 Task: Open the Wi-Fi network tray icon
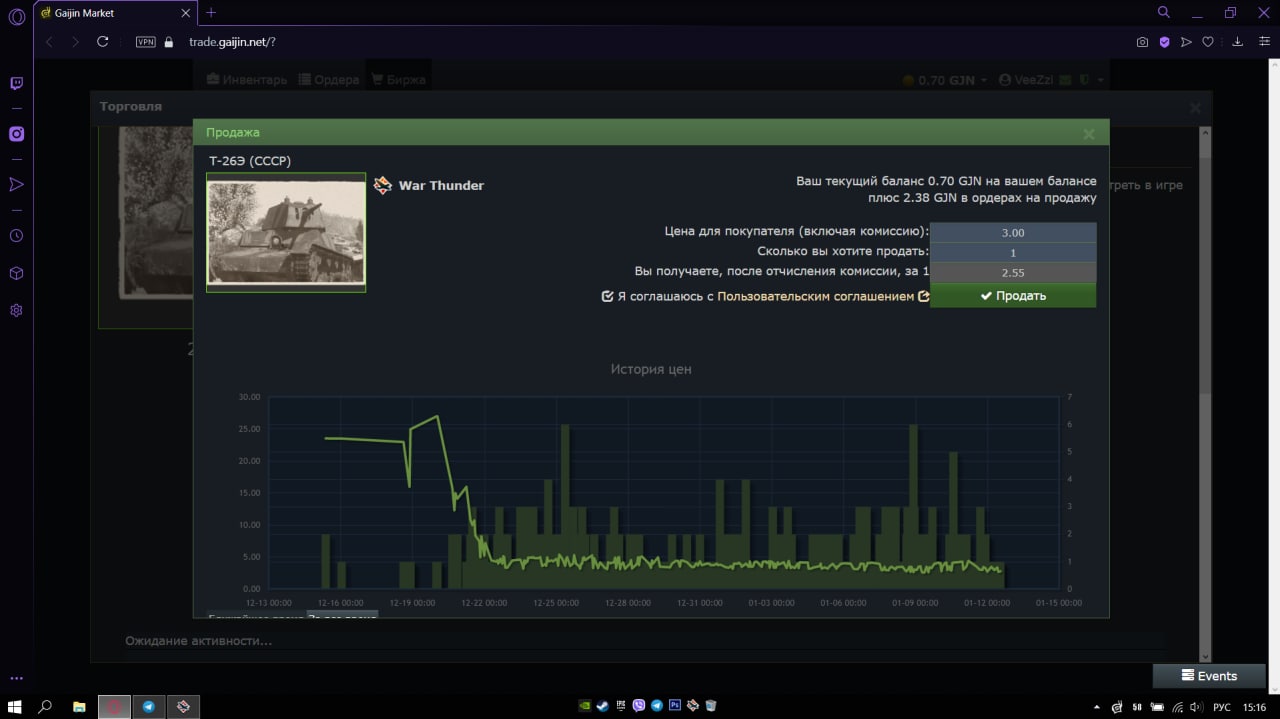[1177, 706]
